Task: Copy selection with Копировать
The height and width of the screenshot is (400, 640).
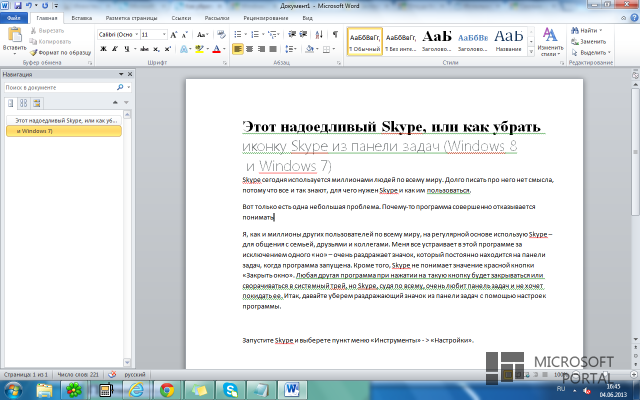Action: [x=50, y=42]
